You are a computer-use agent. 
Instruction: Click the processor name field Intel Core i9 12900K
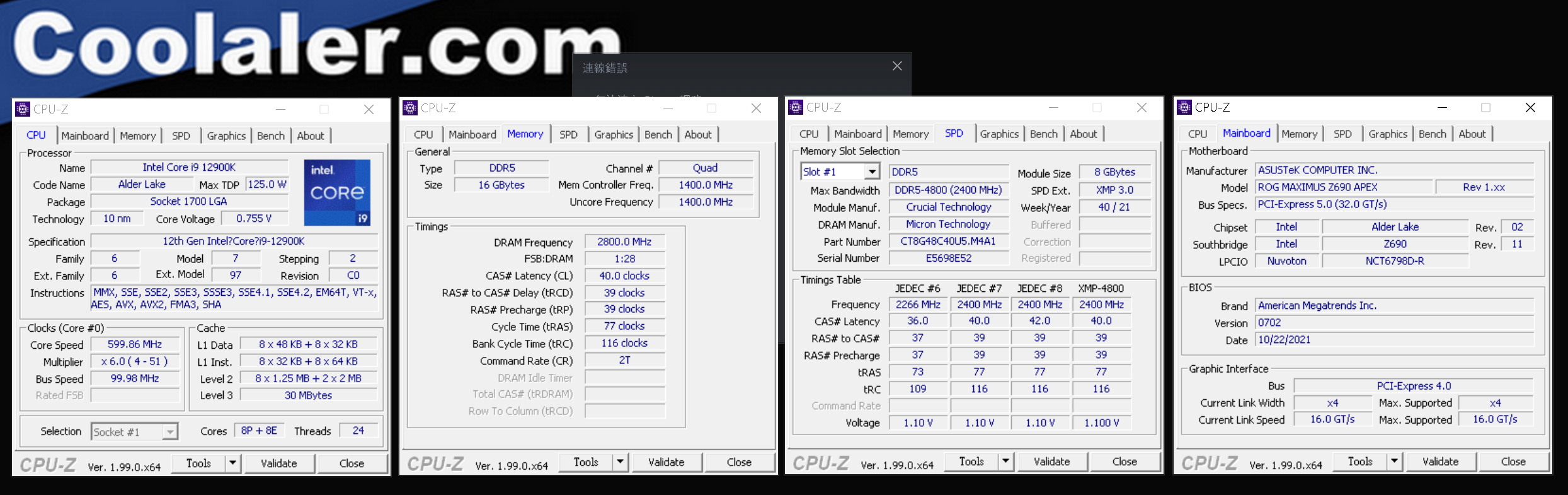(189, 167)
